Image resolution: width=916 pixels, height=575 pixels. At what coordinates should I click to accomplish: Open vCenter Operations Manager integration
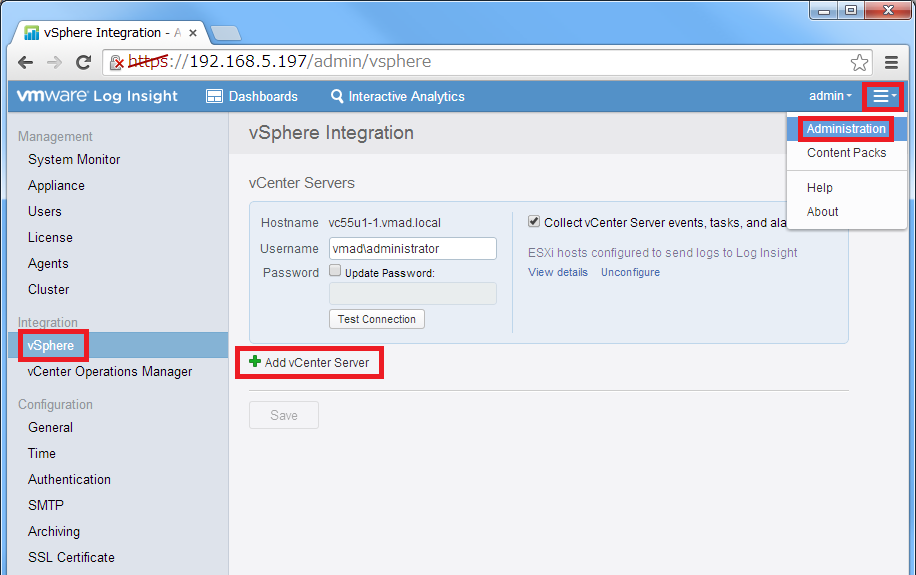[x=110, y=372]
